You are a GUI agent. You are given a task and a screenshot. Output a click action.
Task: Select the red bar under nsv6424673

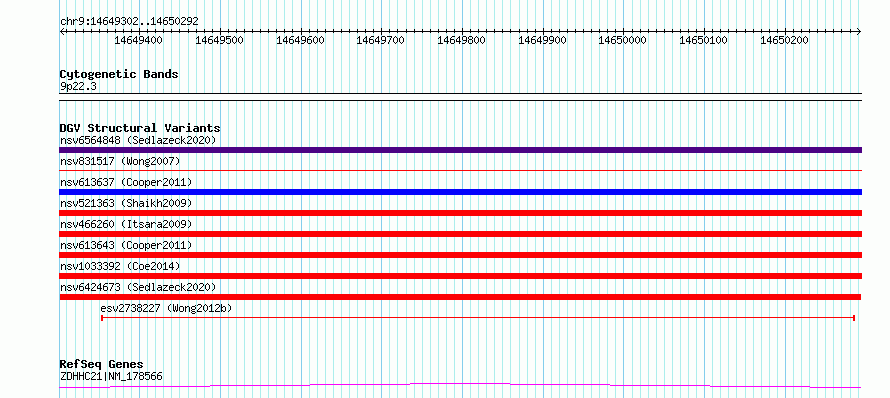click(460, 297)
